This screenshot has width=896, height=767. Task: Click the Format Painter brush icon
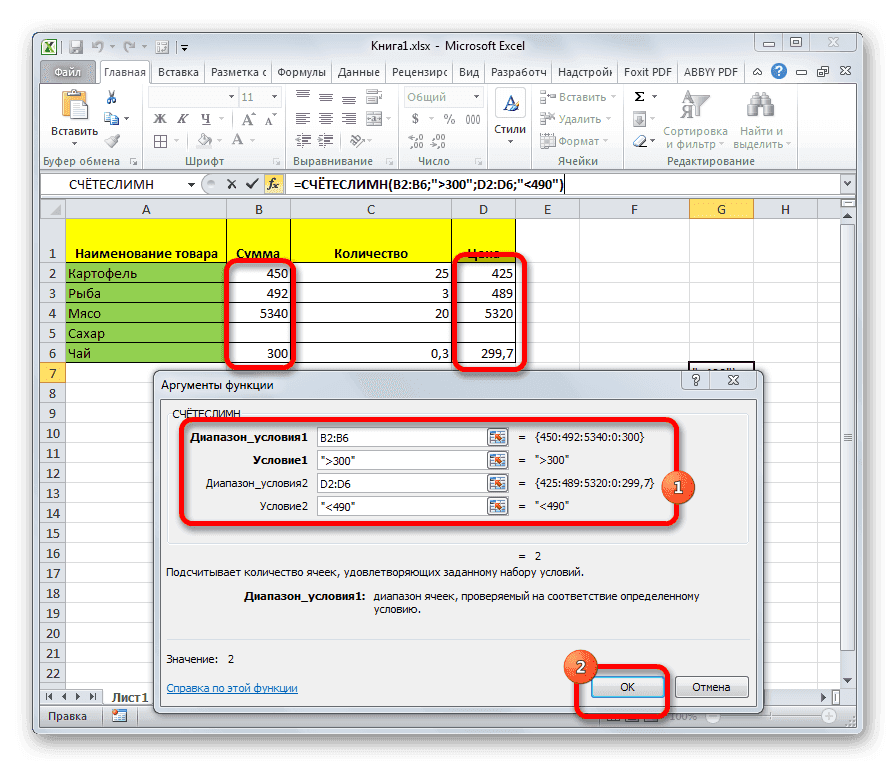point(114,143)
